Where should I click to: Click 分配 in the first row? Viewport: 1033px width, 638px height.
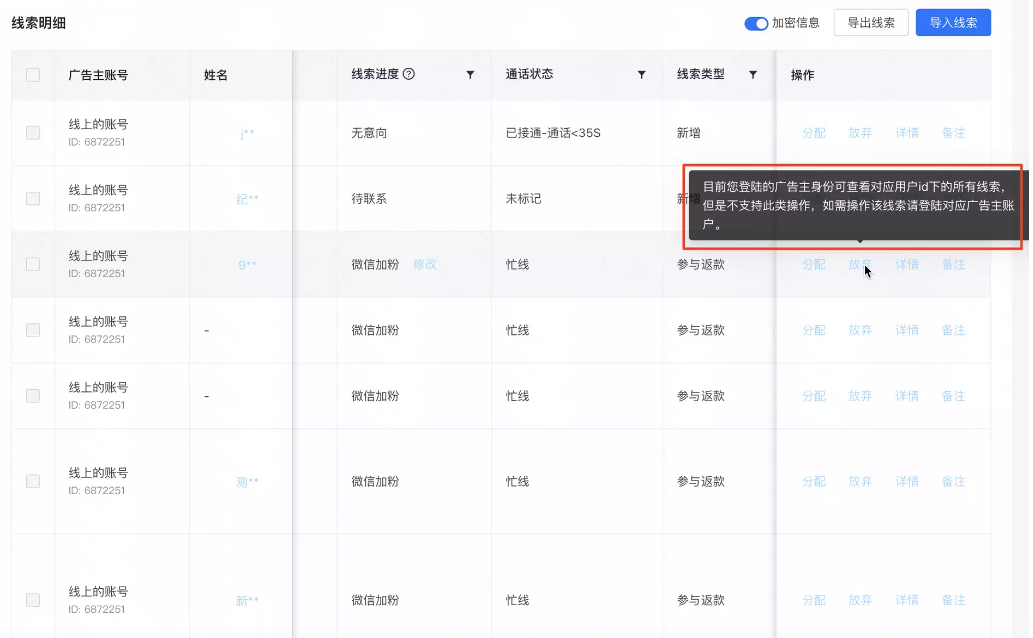click(x=813, y=132)
